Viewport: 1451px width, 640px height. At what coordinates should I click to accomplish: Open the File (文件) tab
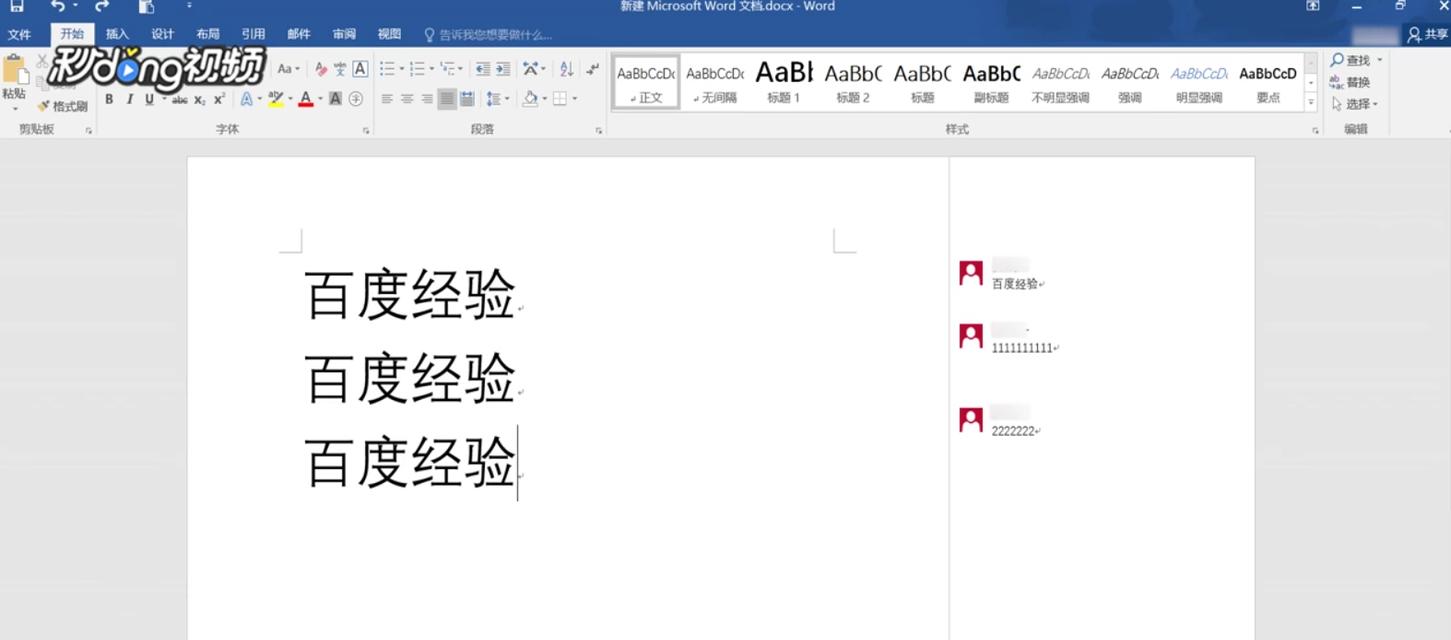[19, 34]
